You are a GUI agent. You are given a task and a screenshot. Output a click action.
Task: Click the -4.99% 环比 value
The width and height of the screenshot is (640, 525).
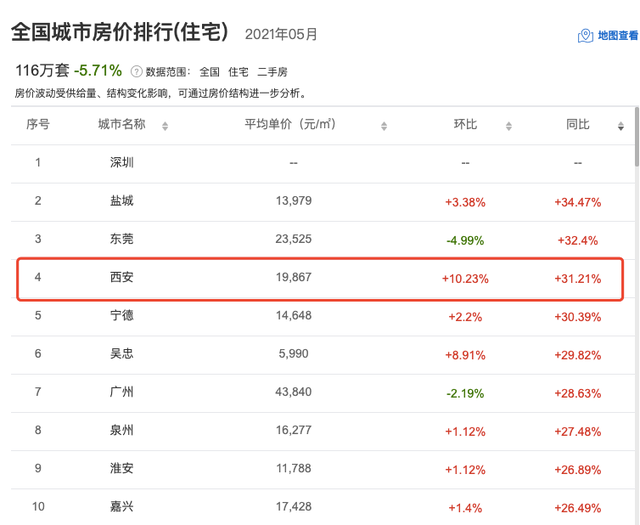click(465, 240)
